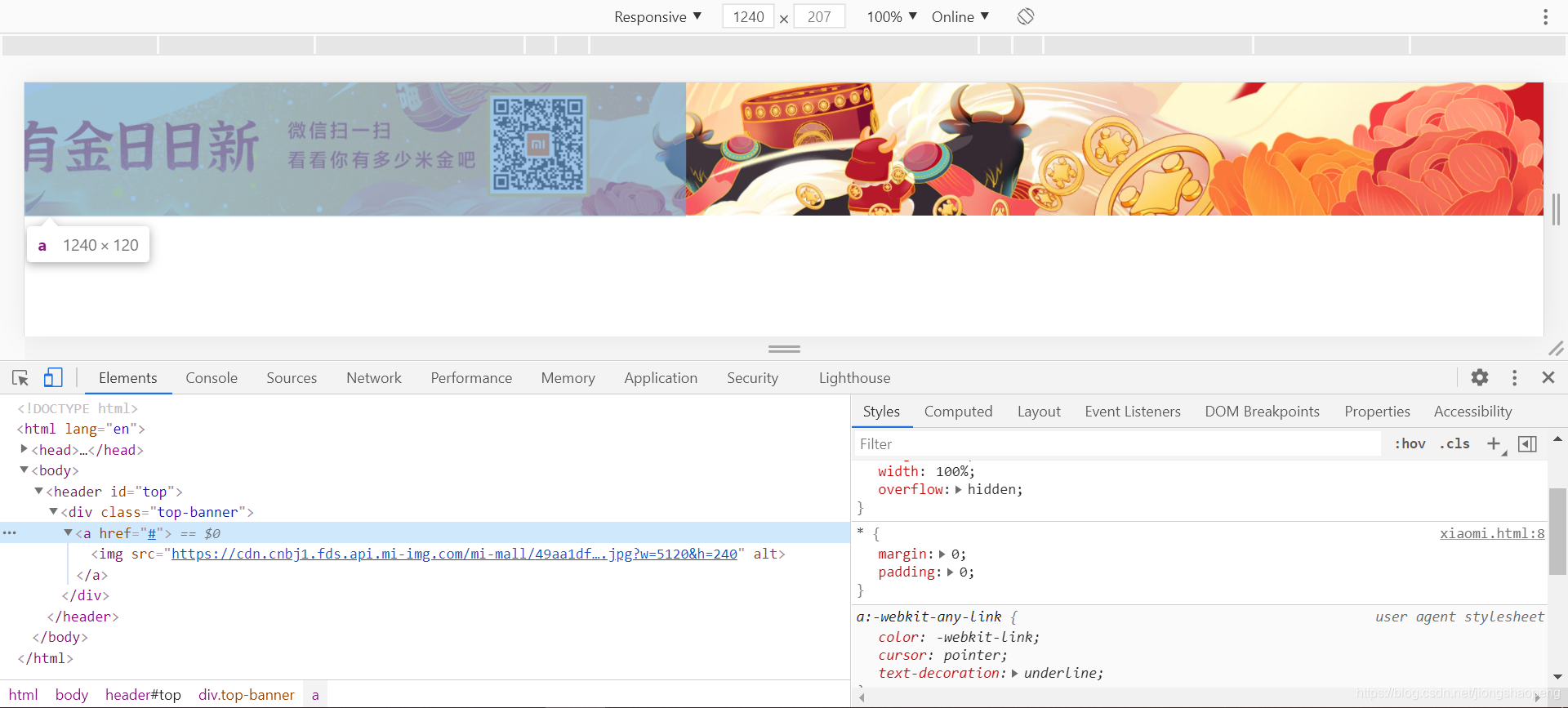The image size is (1568, 708).
Task: Select body in the breadcrumb bar
Action: click(x=72, y=695)
